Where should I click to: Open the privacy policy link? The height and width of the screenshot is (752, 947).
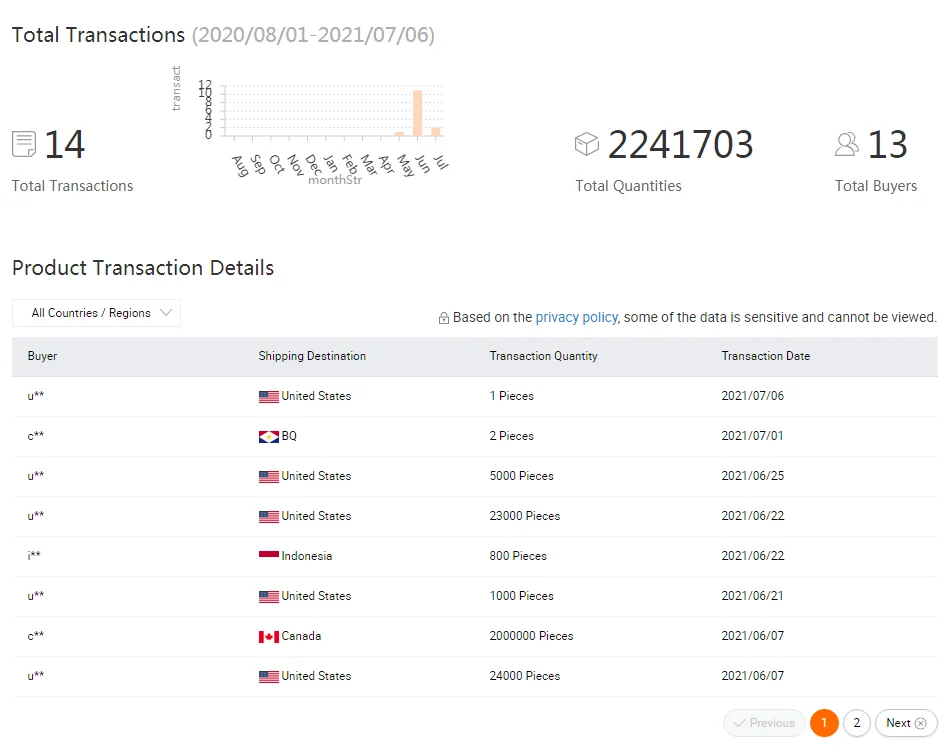coord(576,317)
